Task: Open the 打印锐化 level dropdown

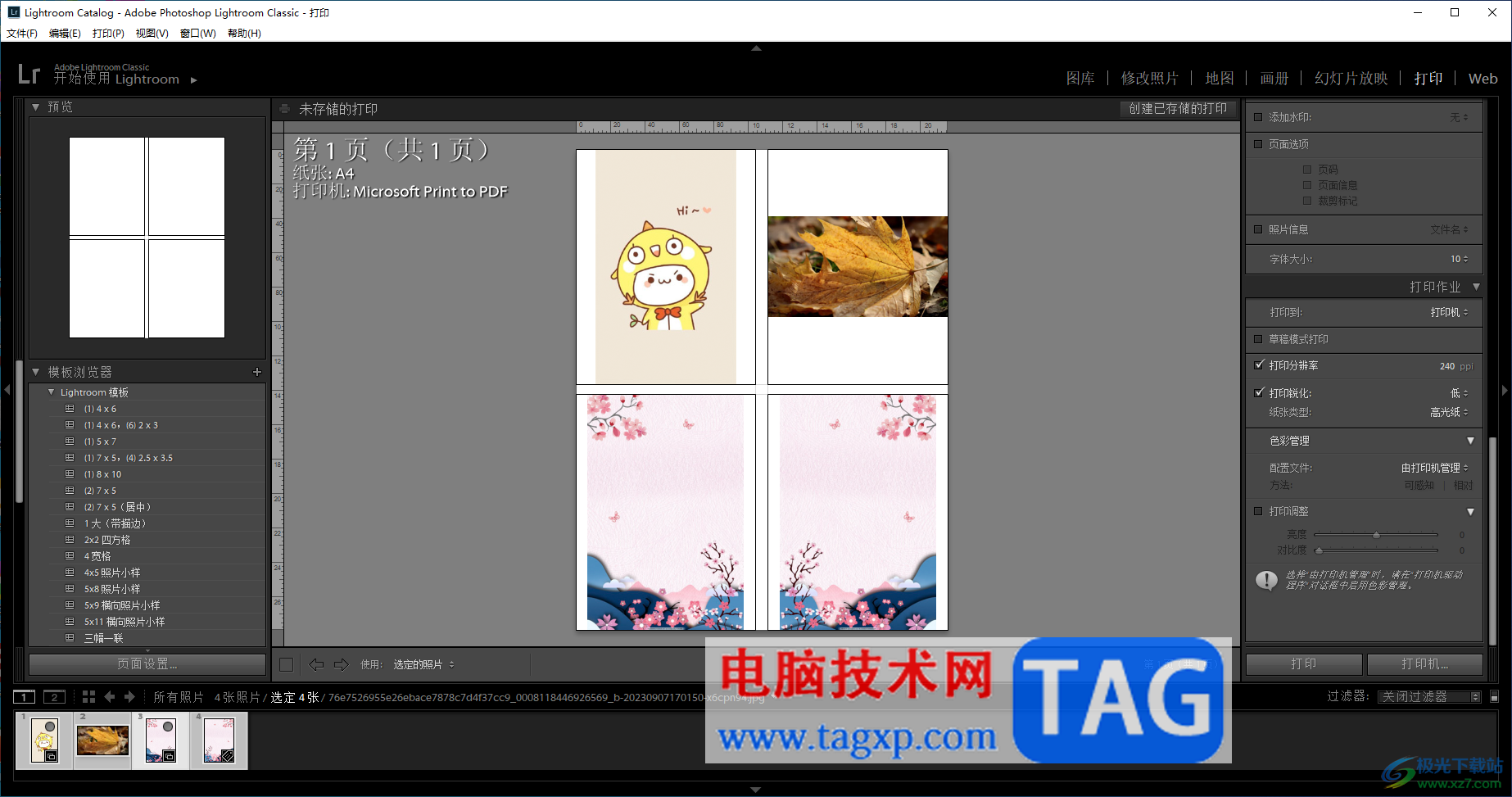Action: (x=1459, y=393)
